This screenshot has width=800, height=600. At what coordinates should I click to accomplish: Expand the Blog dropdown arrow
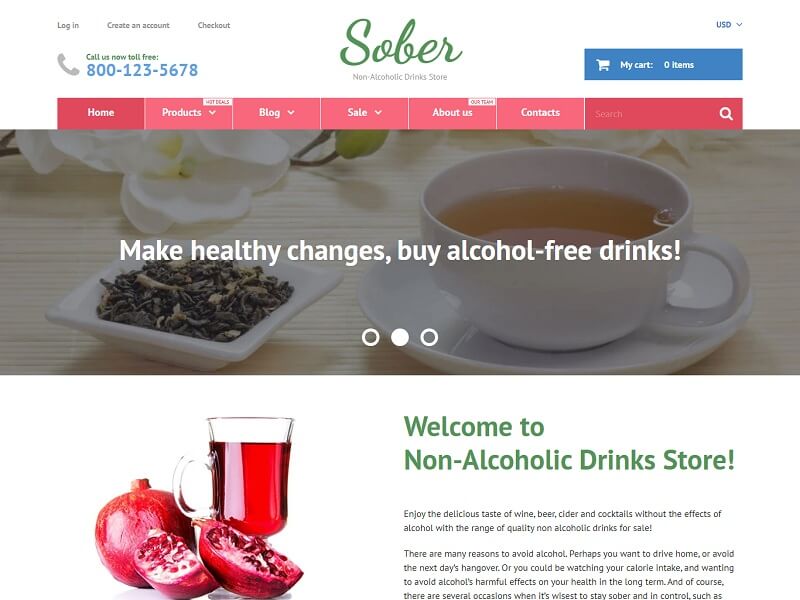[291, 113]
